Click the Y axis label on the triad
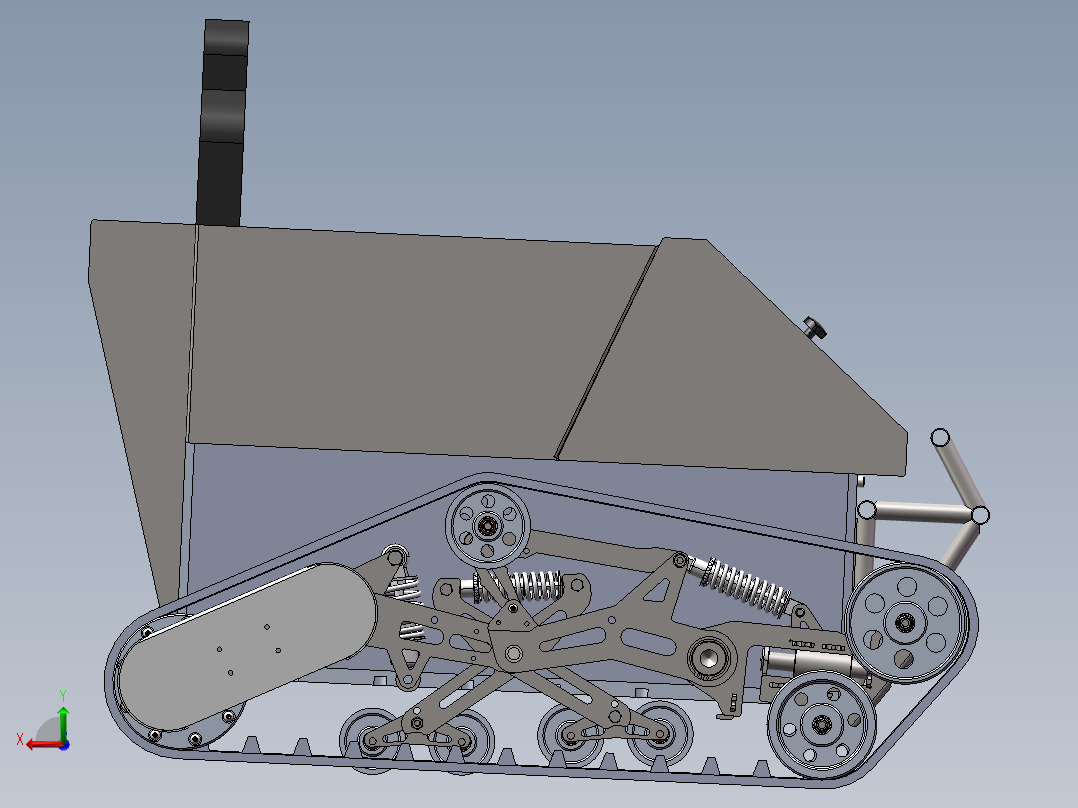The width and height of the screenshot is (1078, 808). tap(64, 693)
